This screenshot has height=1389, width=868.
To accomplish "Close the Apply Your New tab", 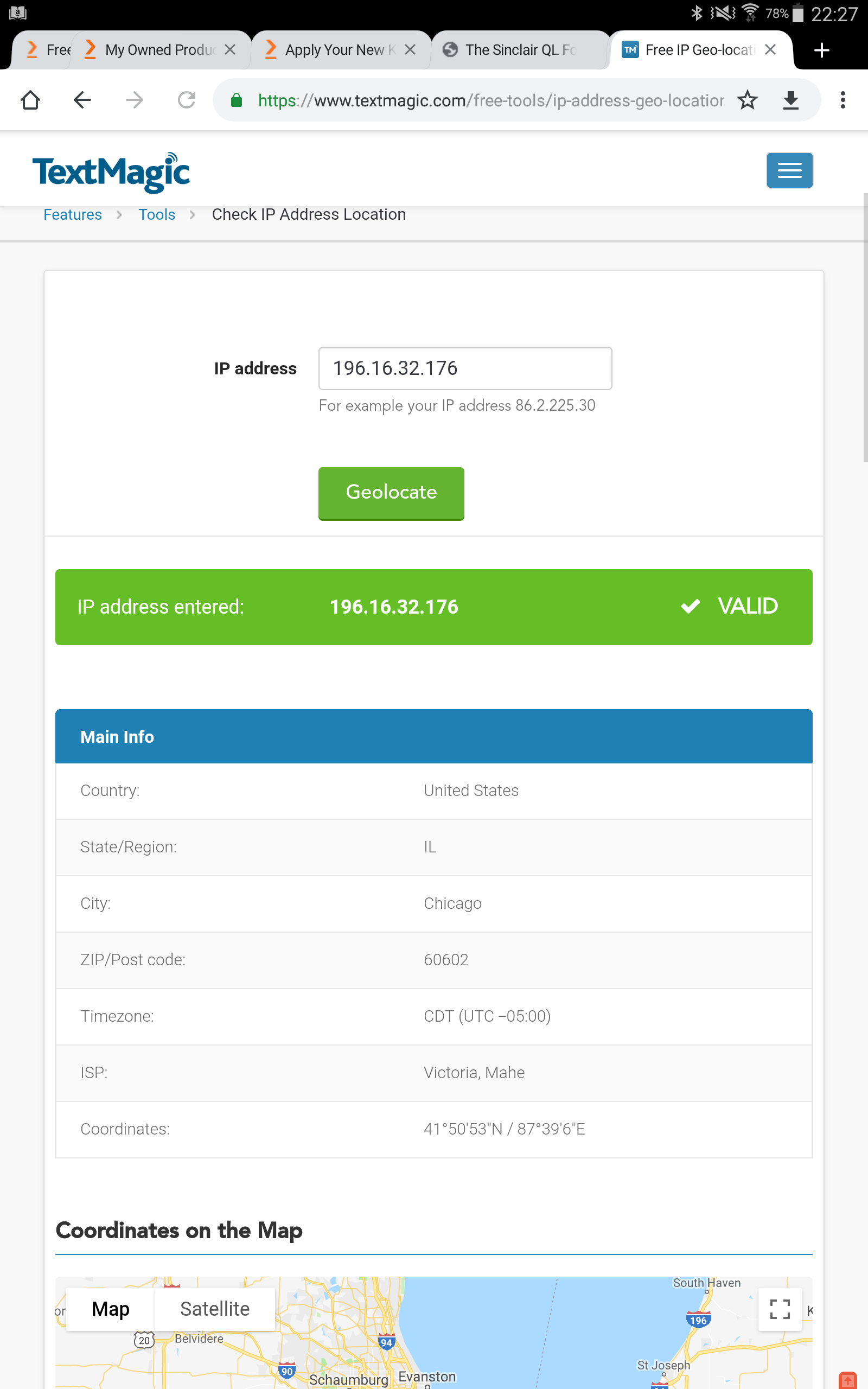I will pos(410,49).
